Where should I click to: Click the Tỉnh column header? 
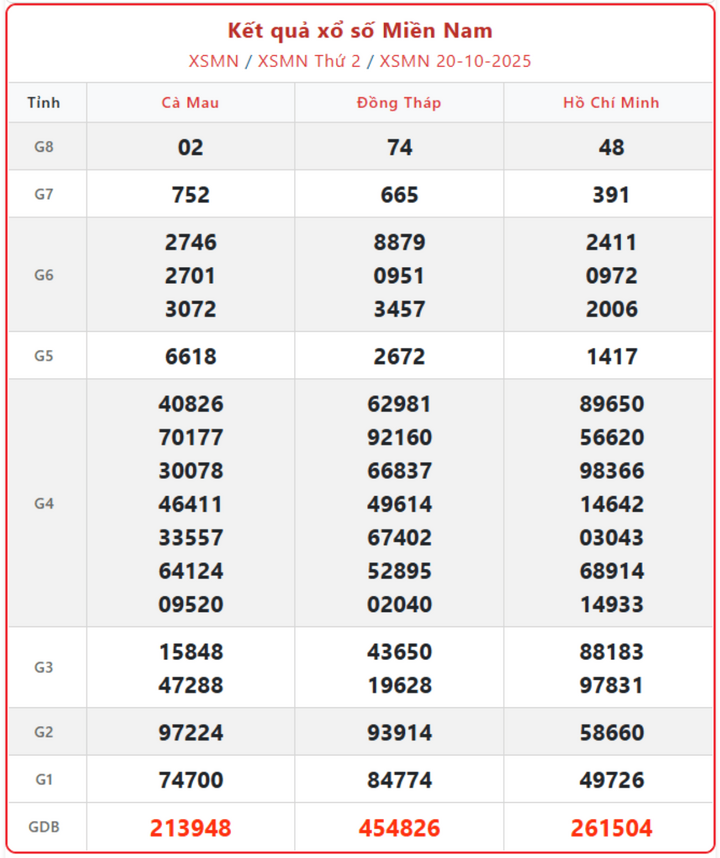(x=44, y=103)
